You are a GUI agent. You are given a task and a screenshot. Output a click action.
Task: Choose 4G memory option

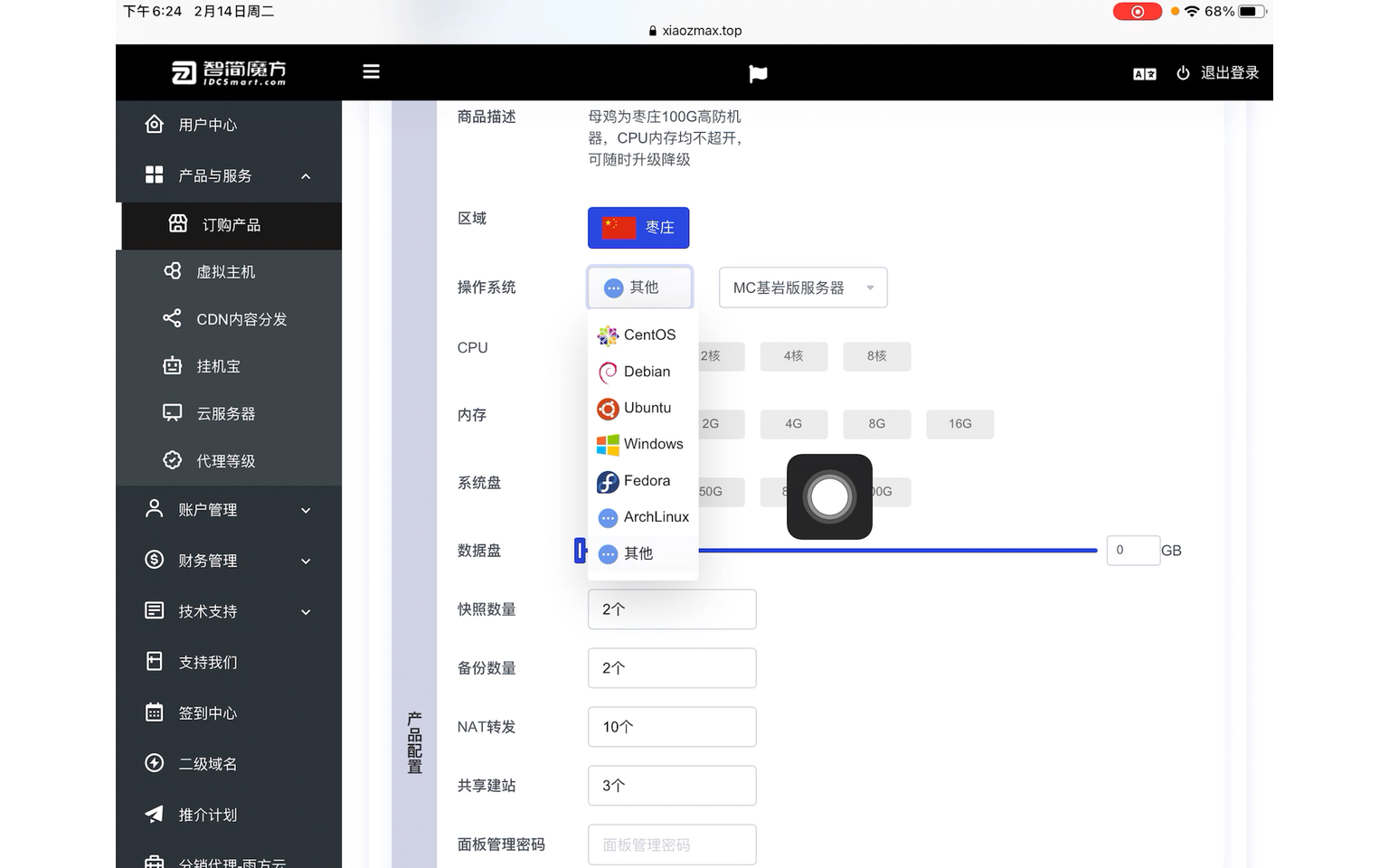793,424
